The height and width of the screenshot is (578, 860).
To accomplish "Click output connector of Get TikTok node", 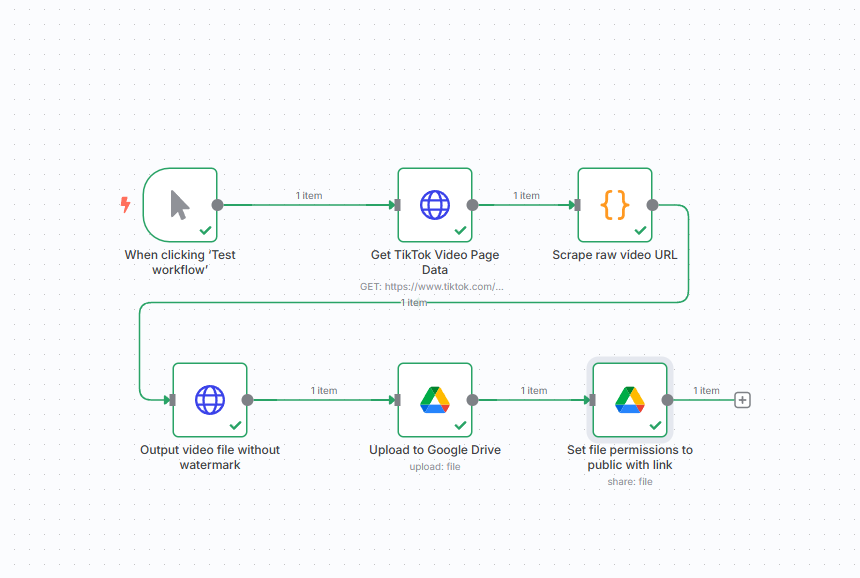I will coord(472,205).
